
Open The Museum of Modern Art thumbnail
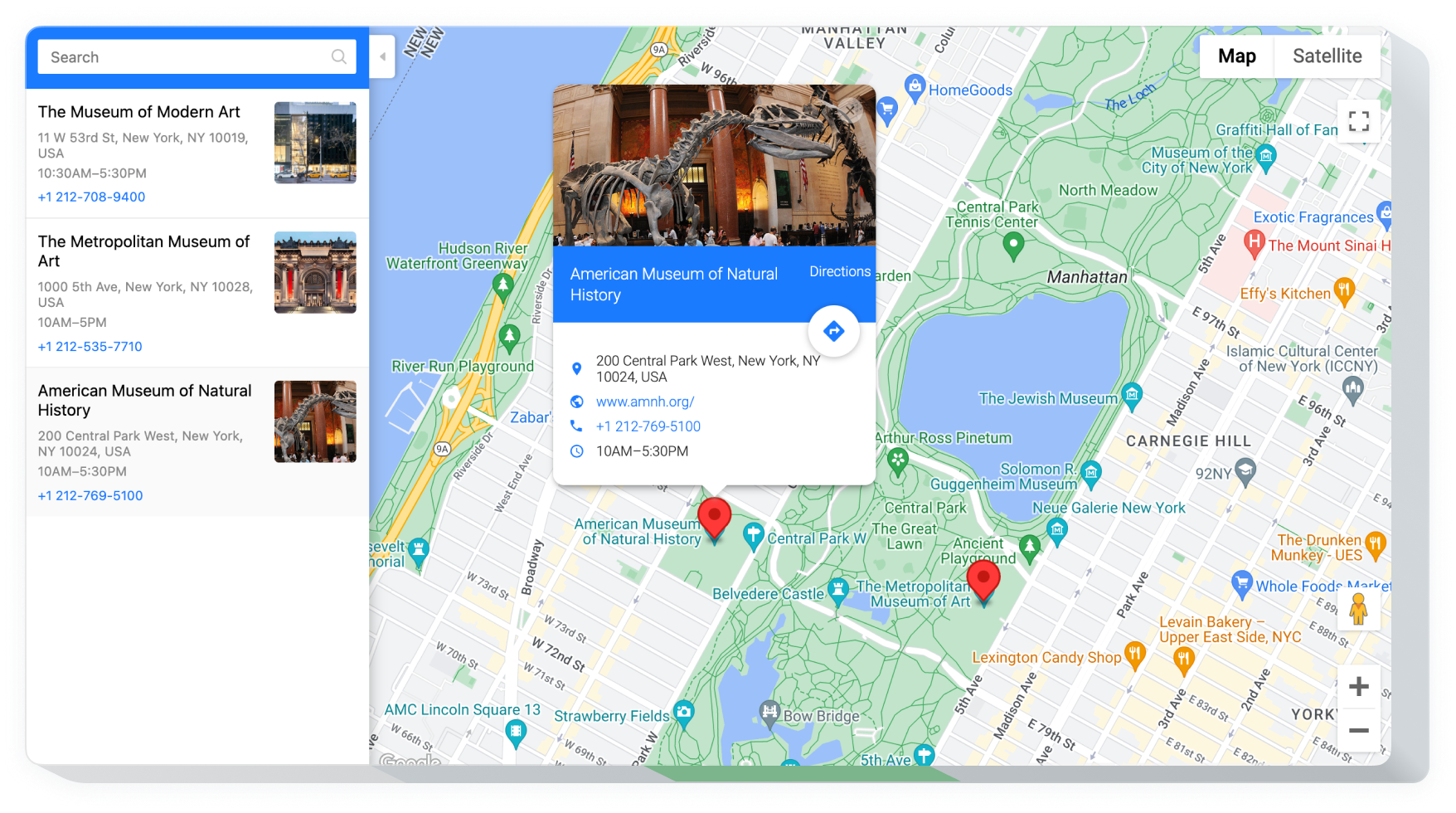315,143
